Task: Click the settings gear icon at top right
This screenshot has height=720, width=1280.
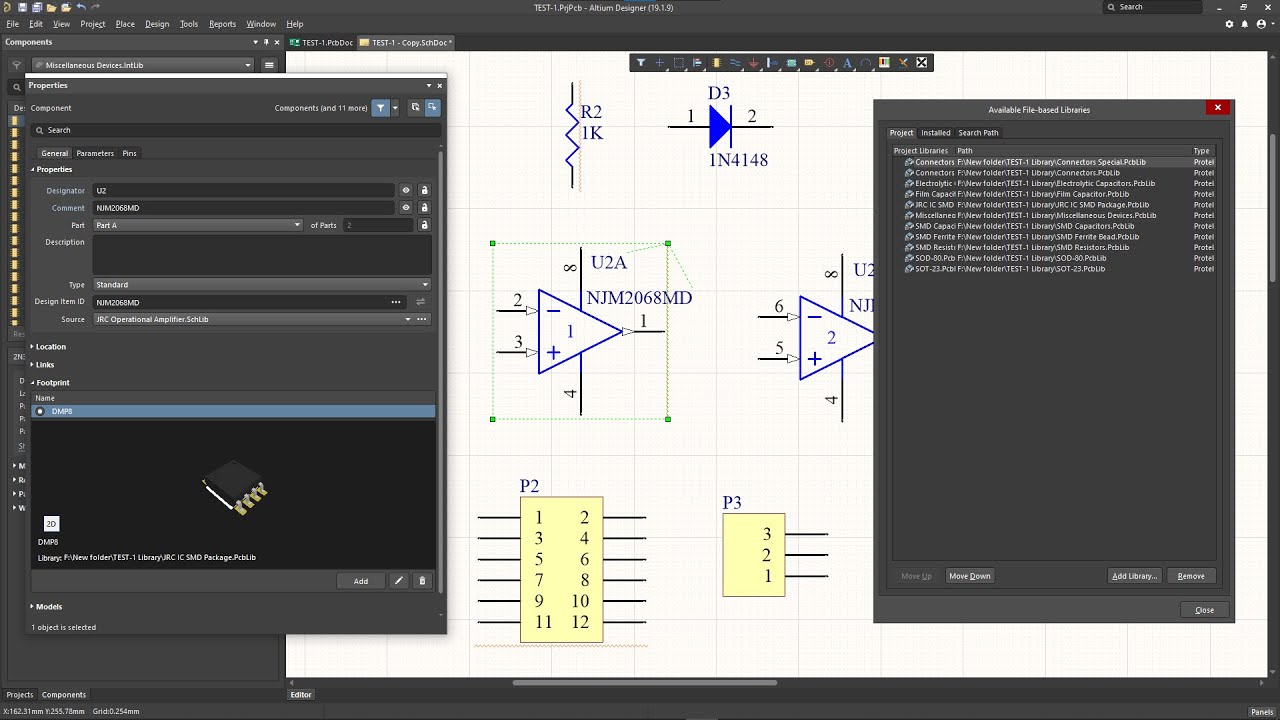Action: 1229,24
